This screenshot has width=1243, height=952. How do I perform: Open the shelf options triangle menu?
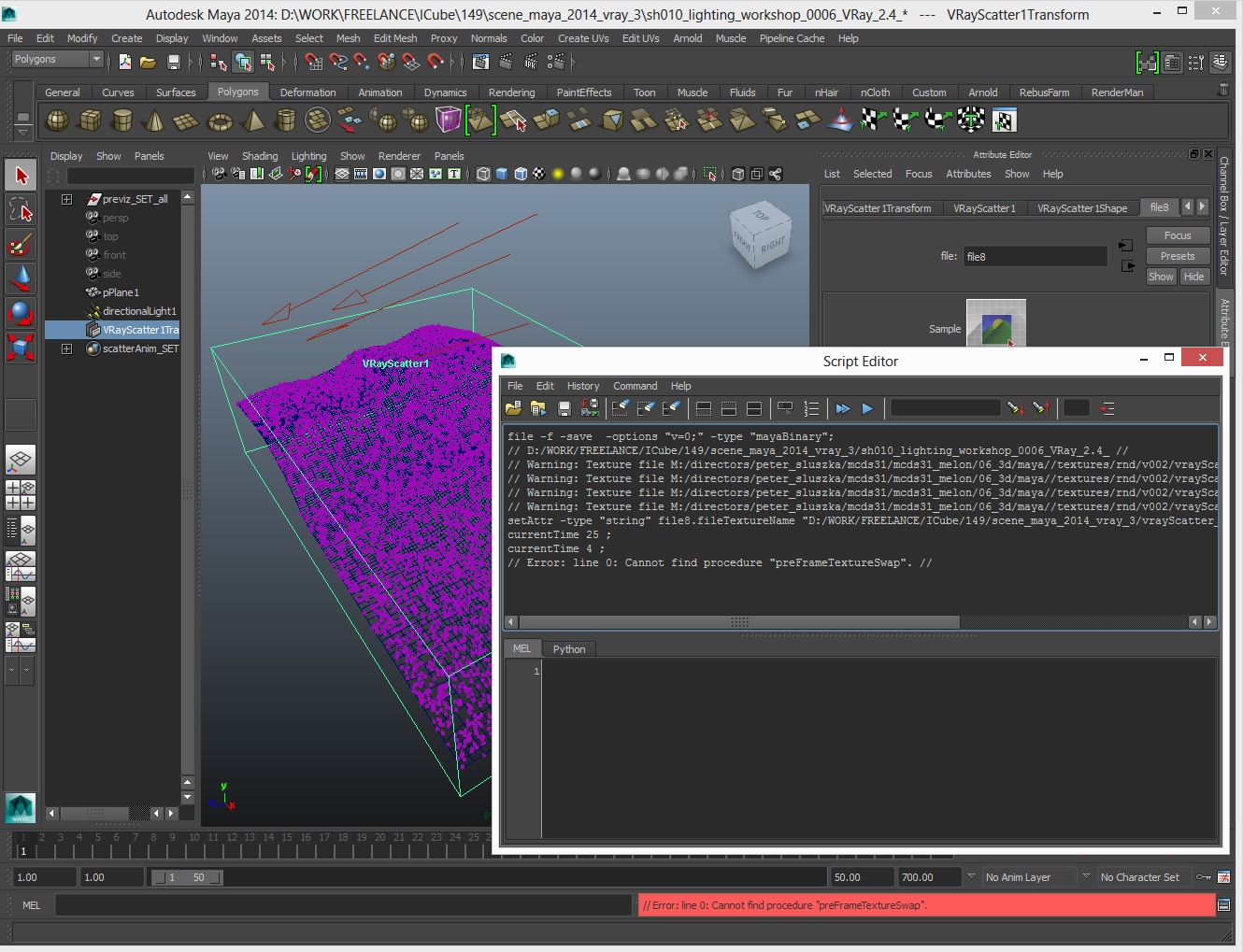[x=23, y=134]
